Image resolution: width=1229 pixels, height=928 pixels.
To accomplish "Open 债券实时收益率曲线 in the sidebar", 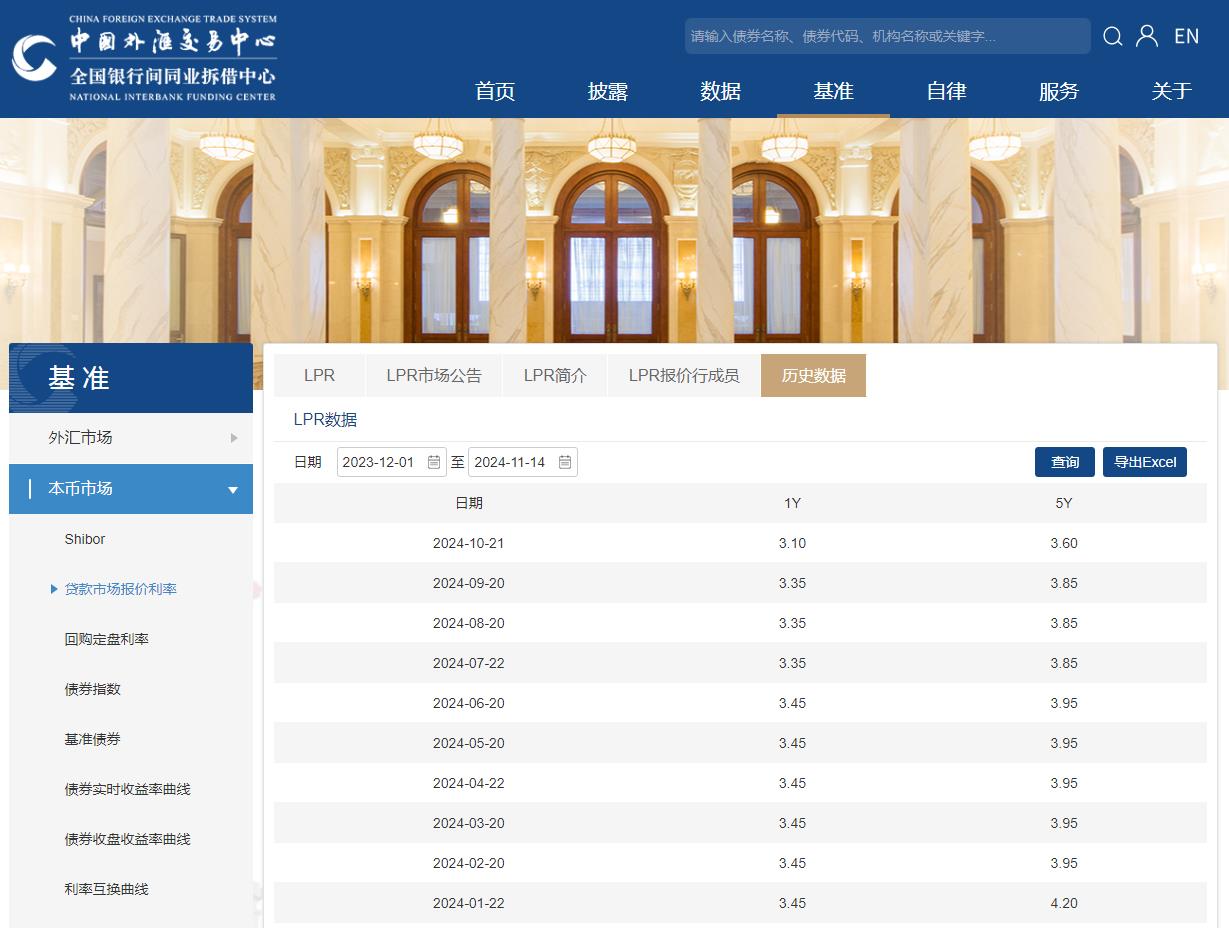I will pos(127,789).
